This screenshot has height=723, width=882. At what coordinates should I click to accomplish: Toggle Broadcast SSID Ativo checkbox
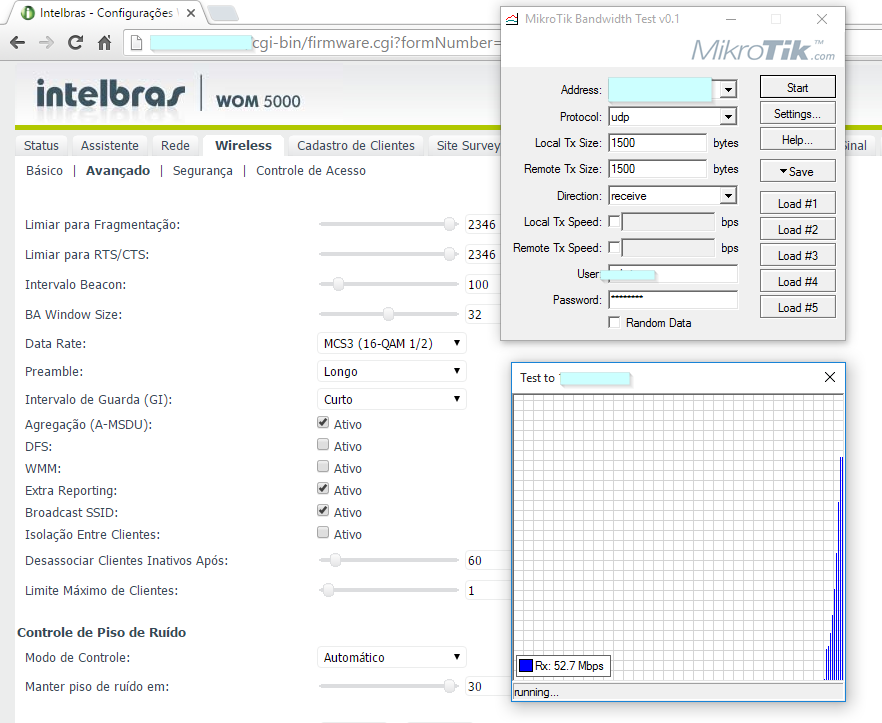click(323, 510)
